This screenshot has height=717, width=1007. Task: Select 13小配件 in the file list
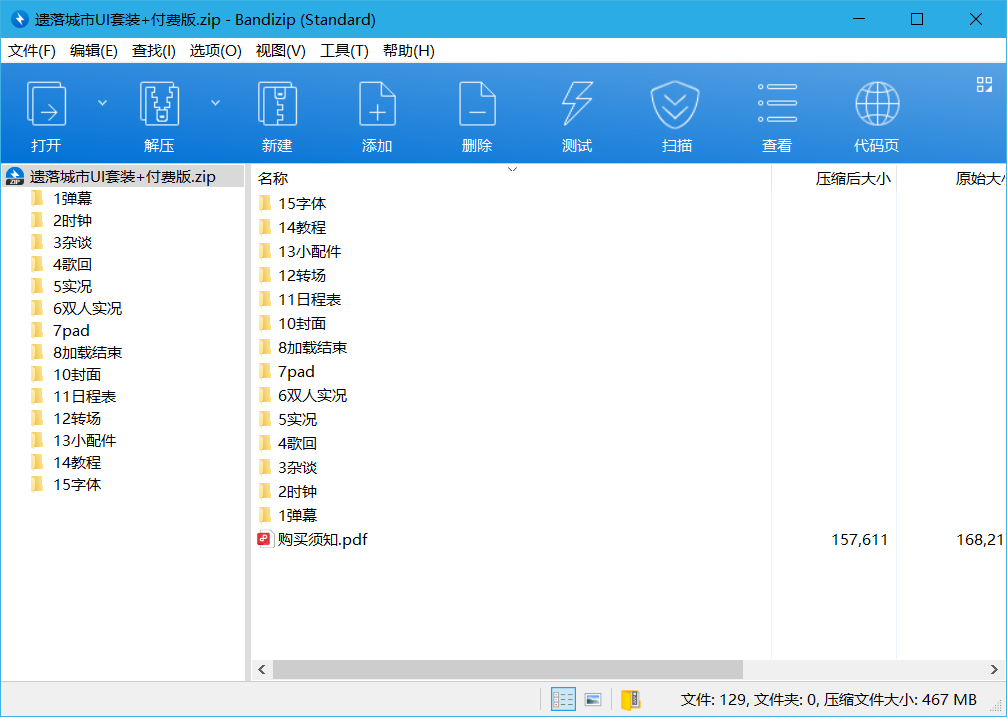click(x=310, y=251)
